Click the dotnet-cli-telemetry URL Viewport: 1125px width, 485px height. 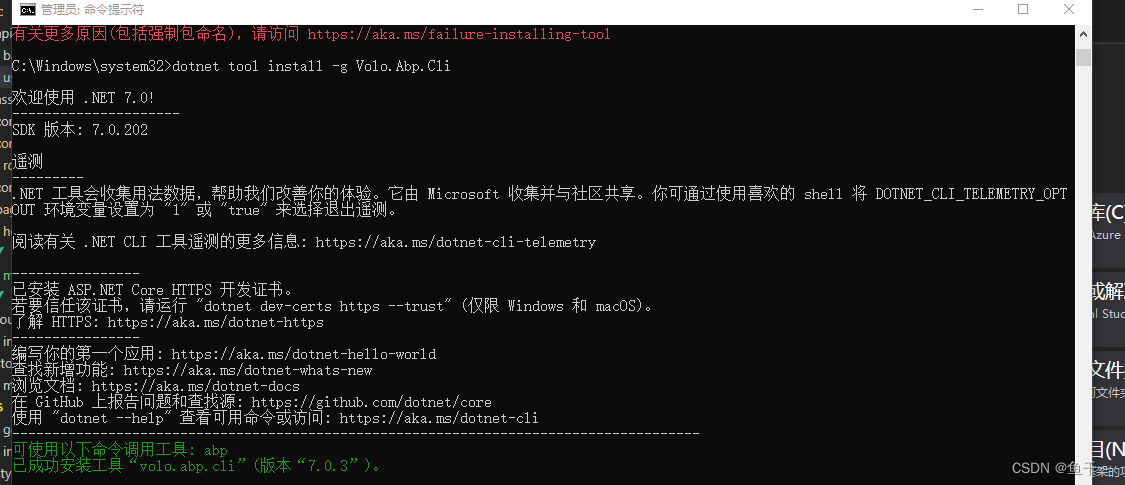click(455, 242)
